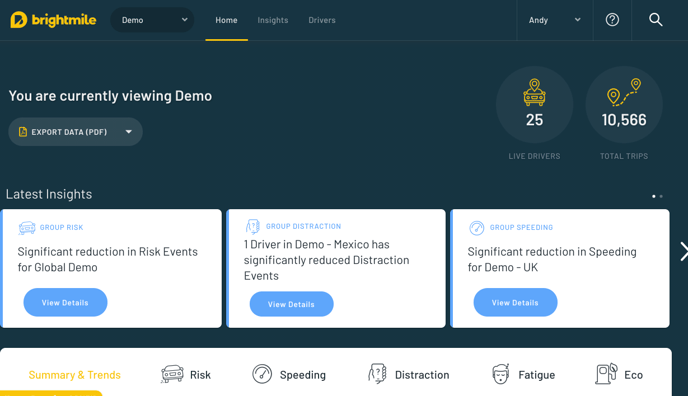Viewport: 688px width, 396px height.
Task: Open the Eco fuel pump tab
Action: click(619, 375)
